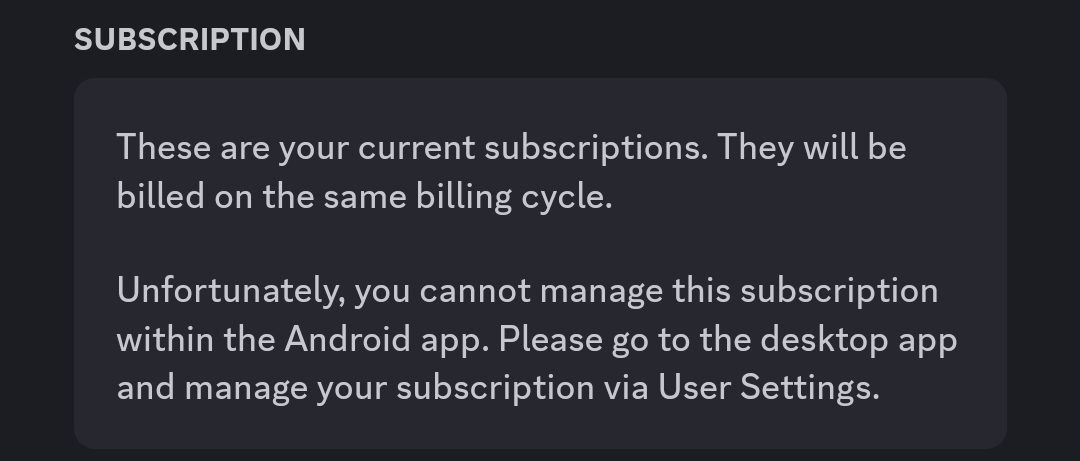Click the words "Android app"
Screen dimensions: 1080x461
(x=387, y=339)
